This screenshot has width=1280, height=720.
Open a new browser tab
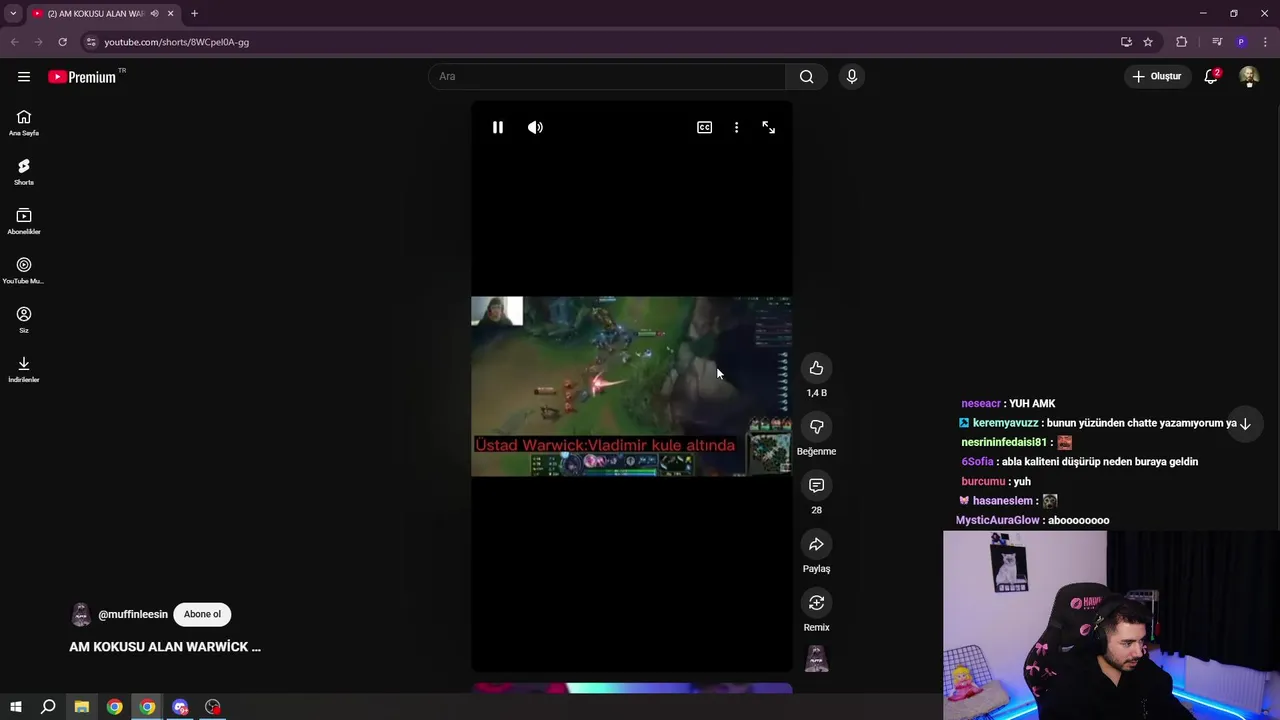click(194, 13)
